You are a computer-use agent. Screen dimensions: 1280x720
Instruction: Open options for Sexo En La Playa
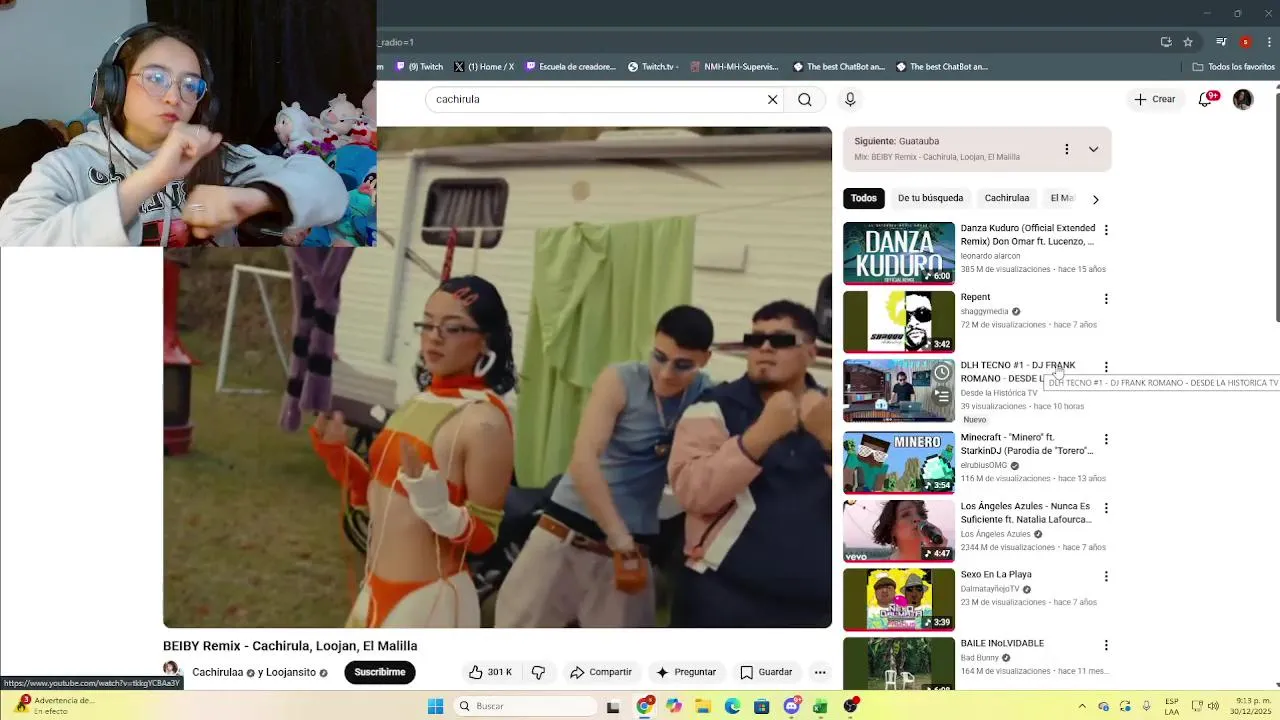(1106, 576)
